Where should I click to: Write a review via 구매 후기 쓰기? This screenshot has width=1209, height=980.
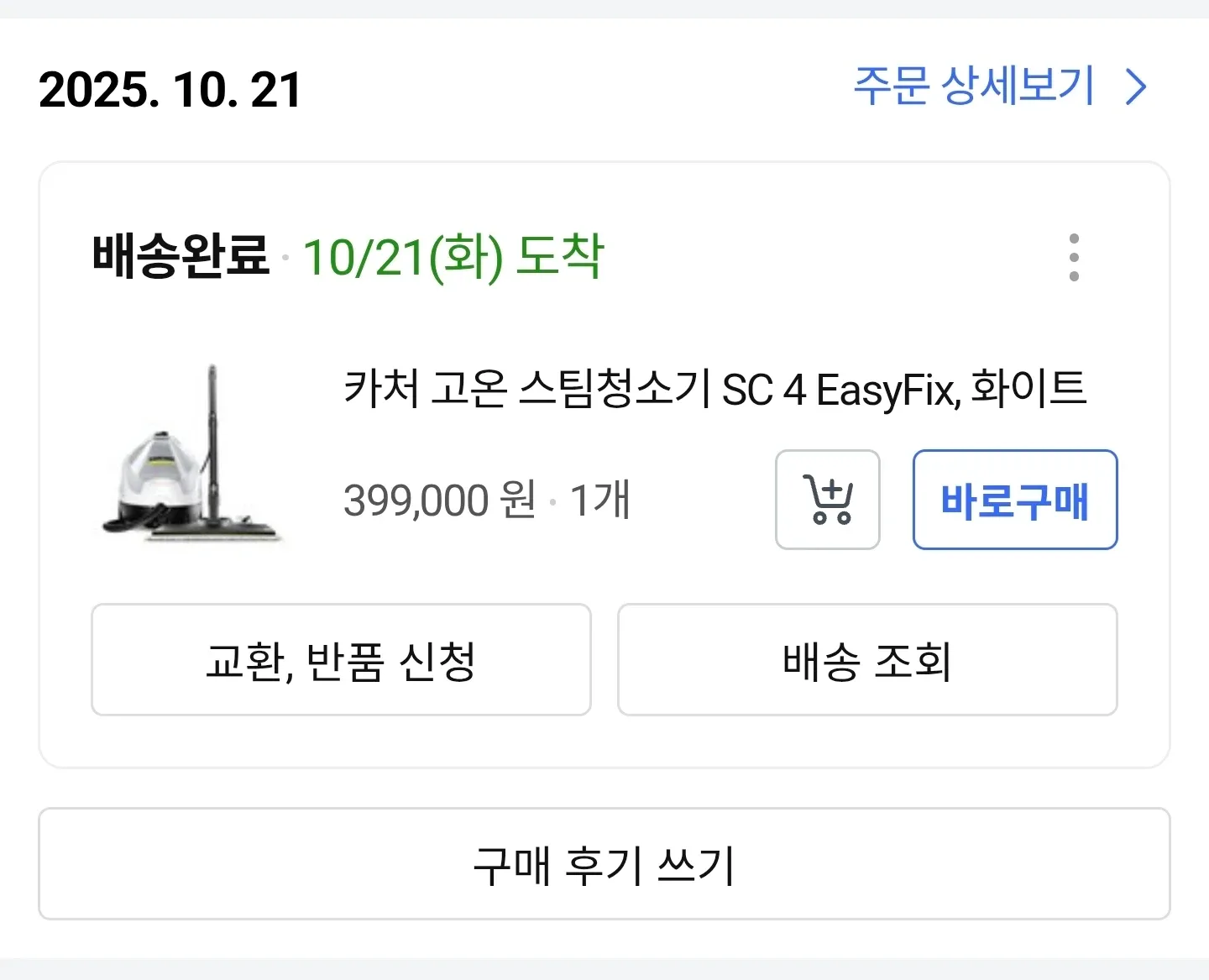click(x=604, y=863)
